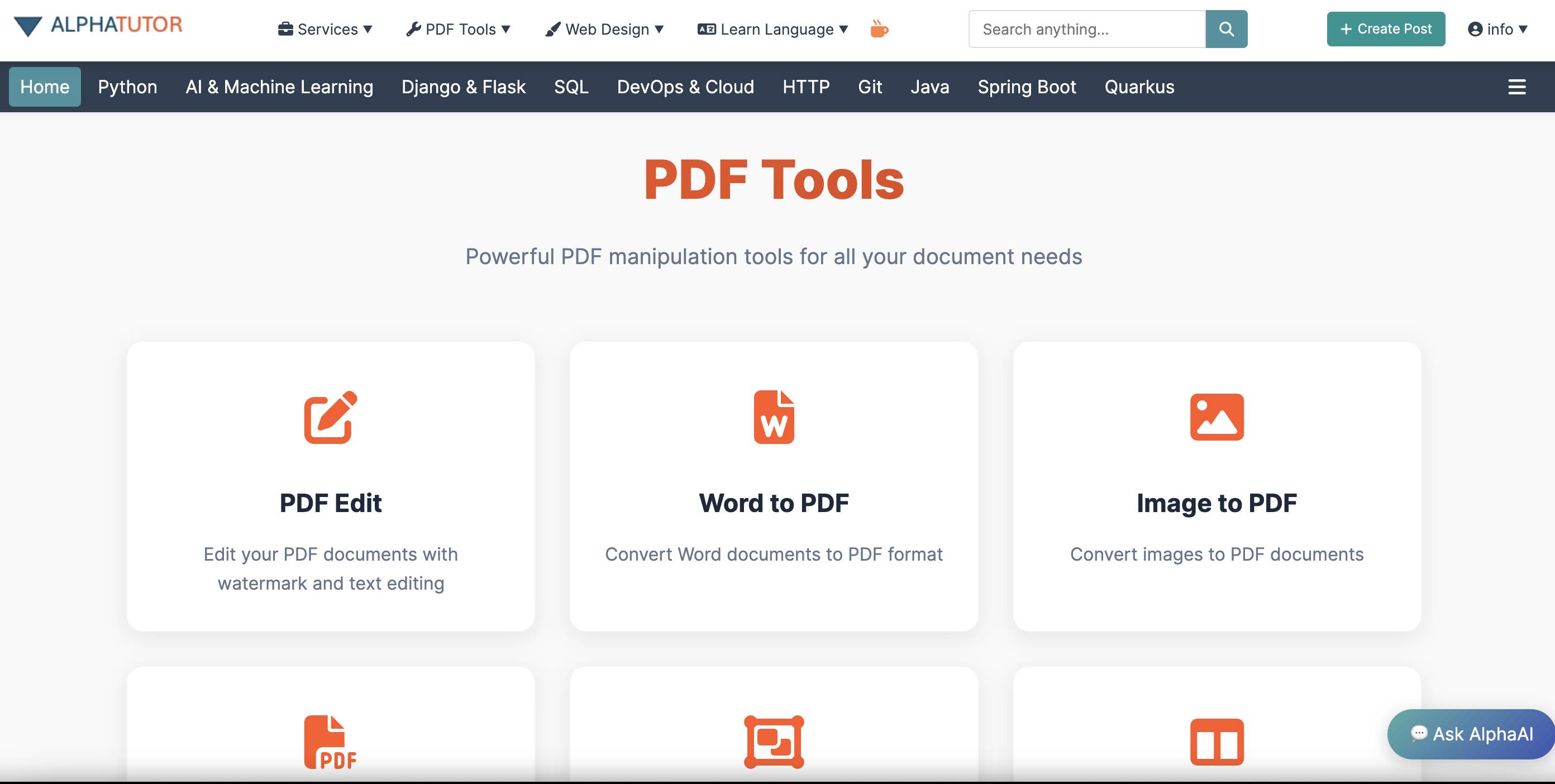Open the DevOps & Cloud category
Image resolution: width=1555 pixels, height=784 pixels.
coord(685,87)
